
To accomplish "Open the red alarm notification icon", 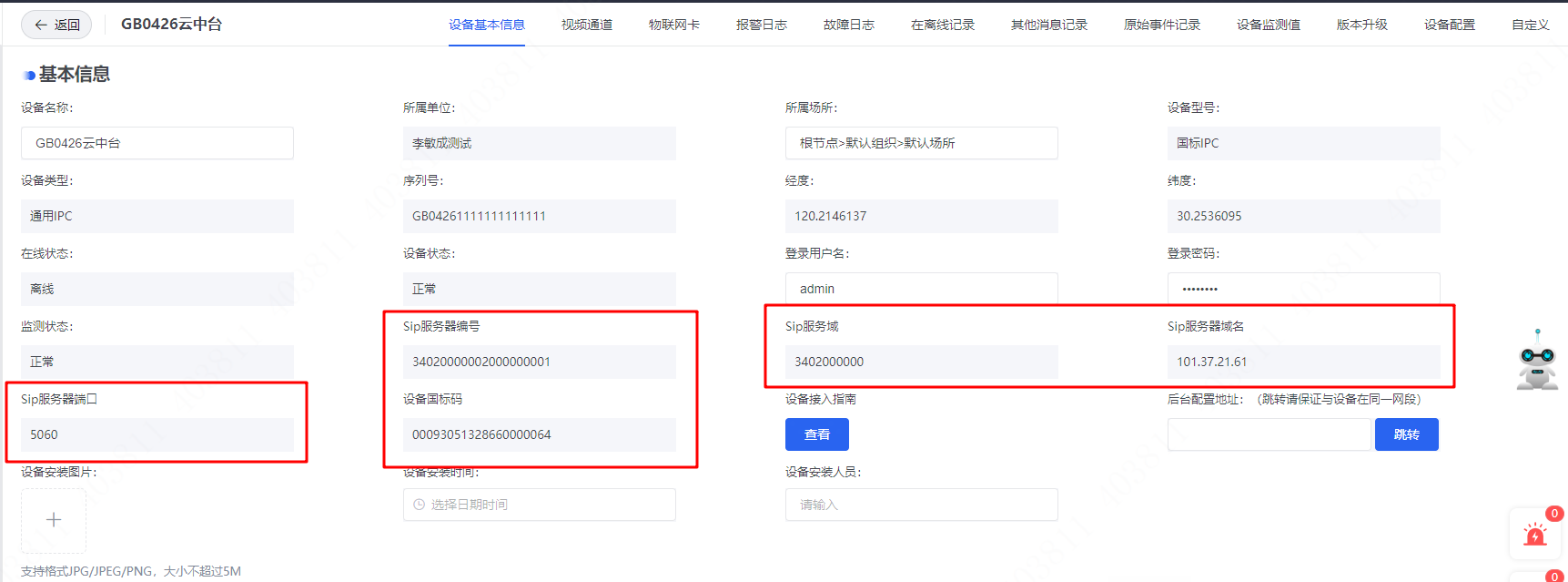I will [1535, 535].
